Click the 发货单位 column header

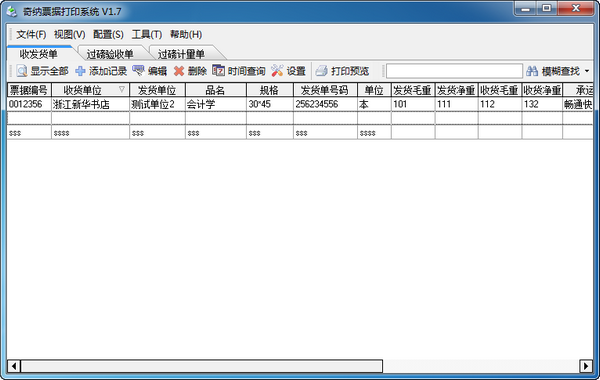157,90
